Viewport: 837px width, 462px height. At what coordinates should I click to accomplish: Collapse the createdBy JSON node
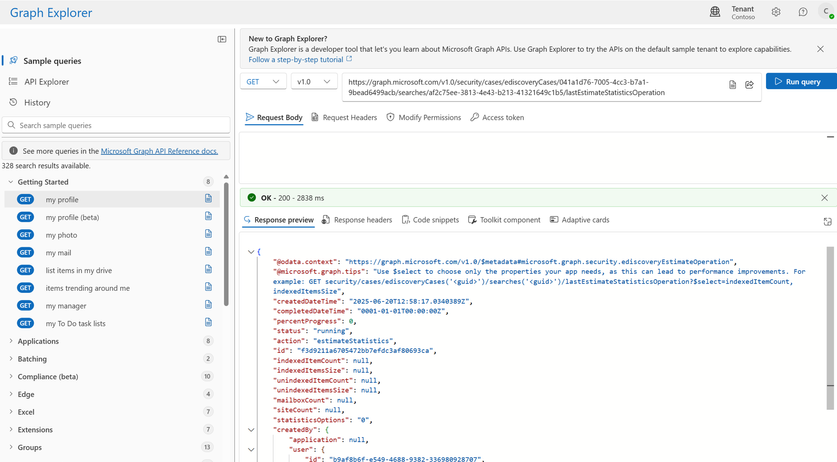tap(251, 429)
